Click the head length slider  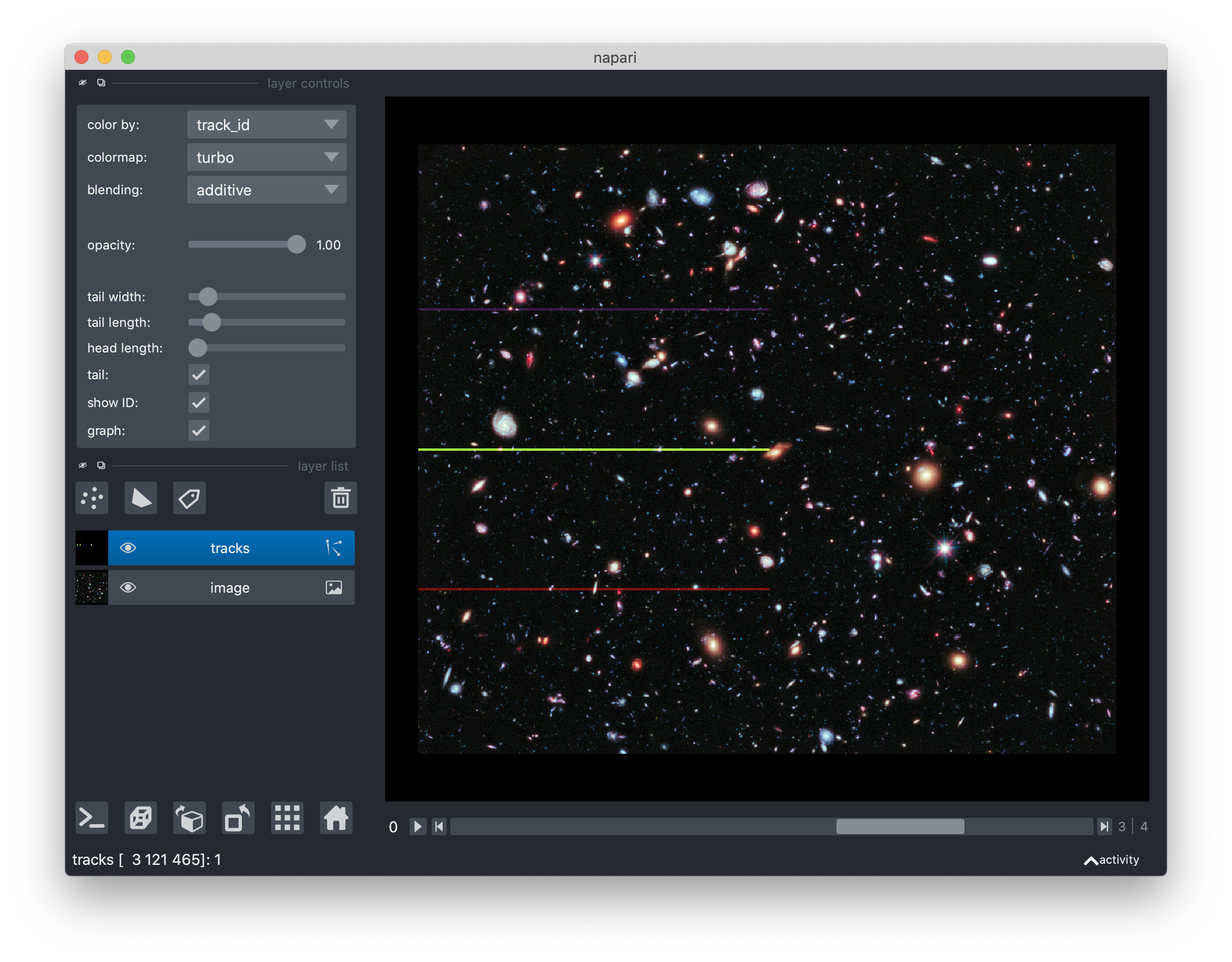click(x=267, y=348)
